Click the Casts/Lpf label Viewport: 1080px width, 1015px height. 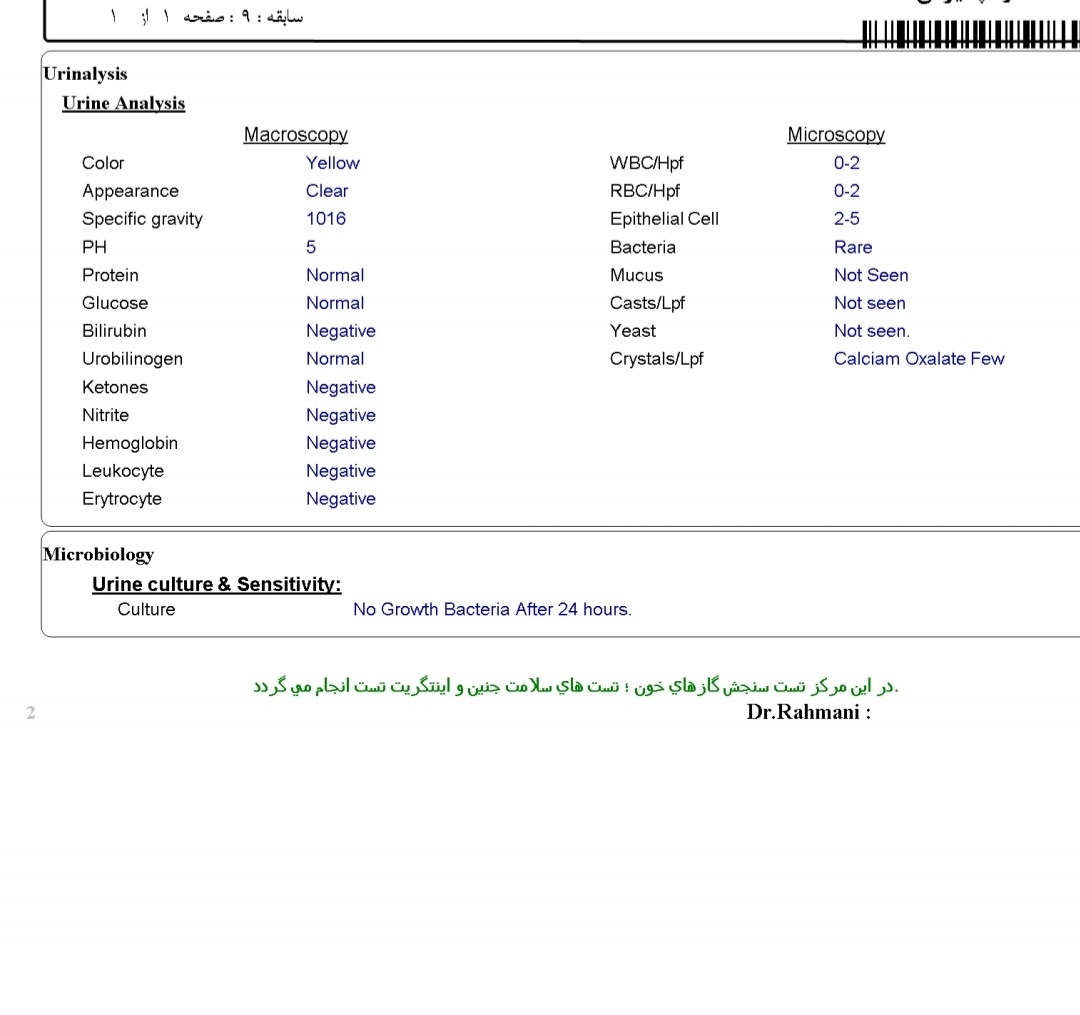coord(647,303)
